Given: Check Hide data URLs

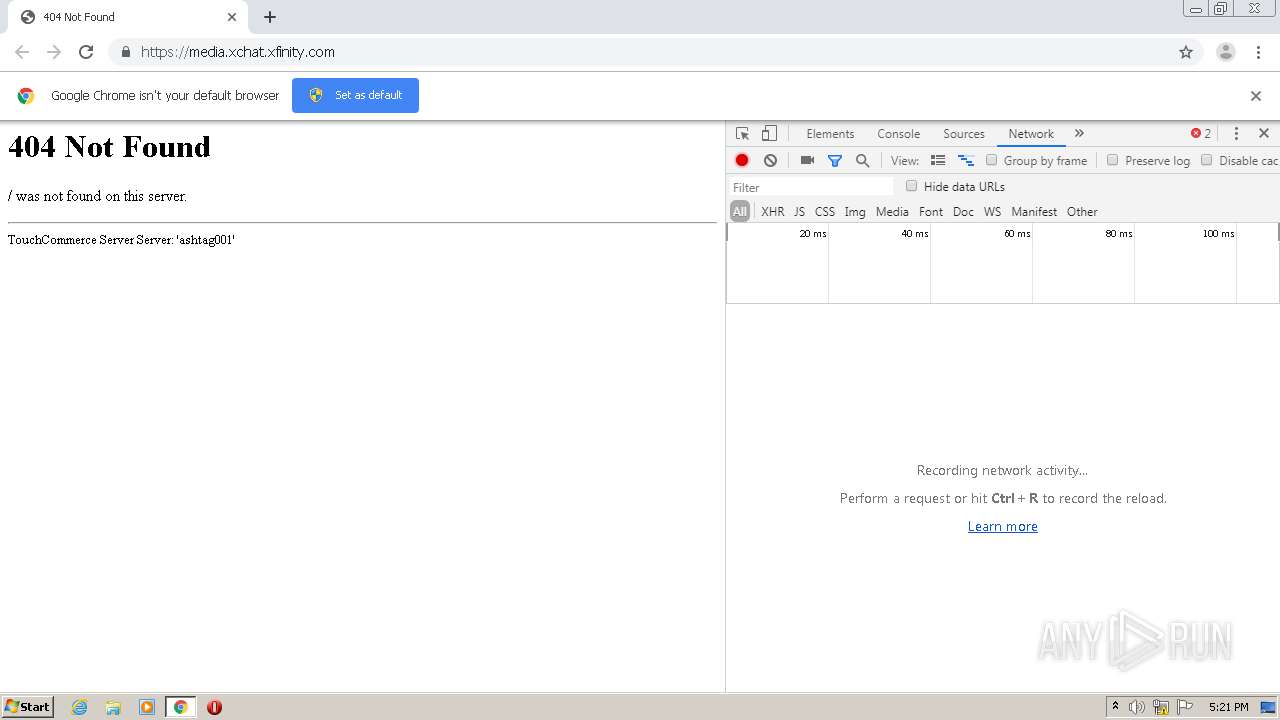Looking at the screenshot, I should click(x=911, y=186).
